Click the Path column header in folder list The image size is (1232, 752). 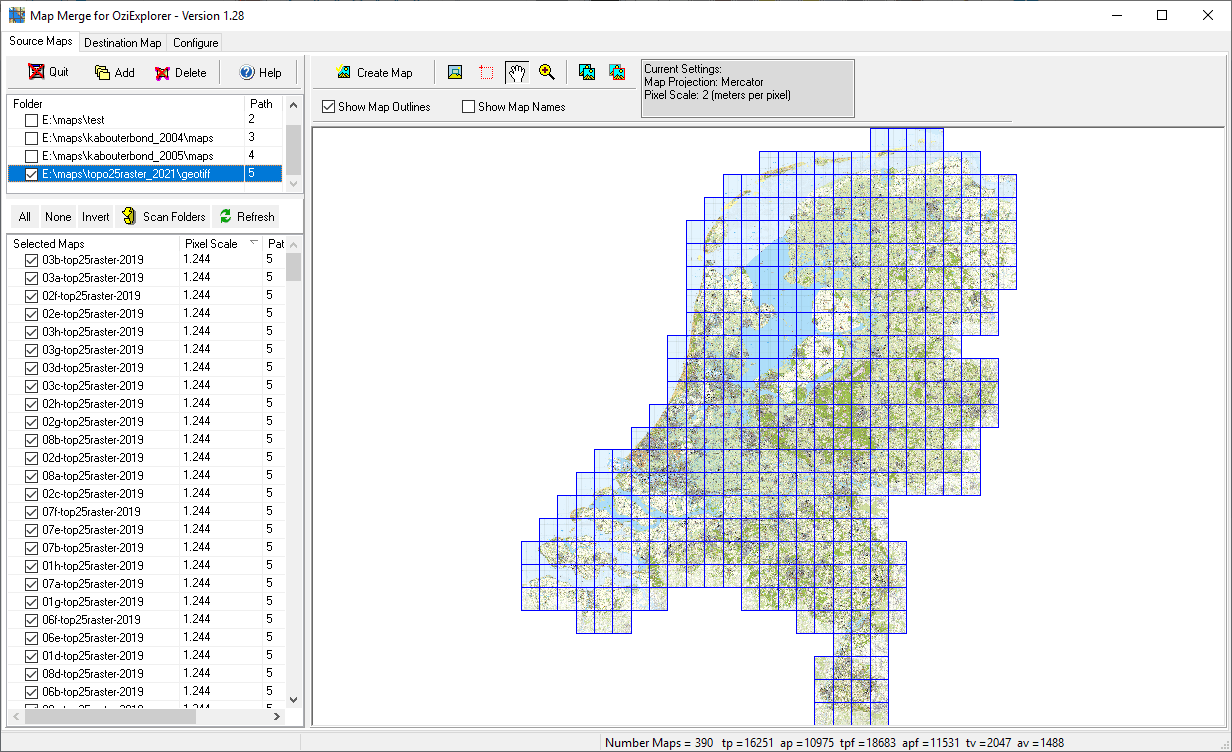pyautogui.click(x=264, y=104)
